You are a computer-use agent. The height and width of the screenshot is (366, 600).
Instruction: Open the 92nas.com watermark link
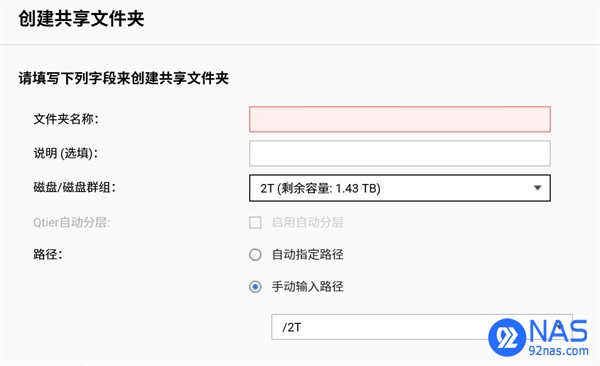coord(558,350)
